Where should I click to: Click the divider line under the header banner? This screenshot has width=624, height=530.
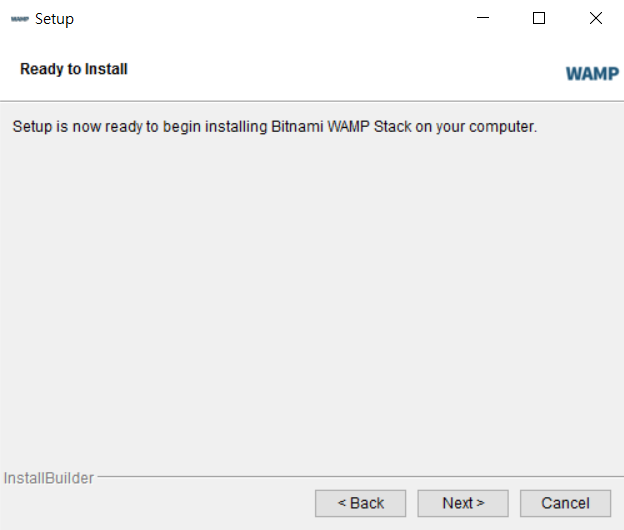coord(312,101)
